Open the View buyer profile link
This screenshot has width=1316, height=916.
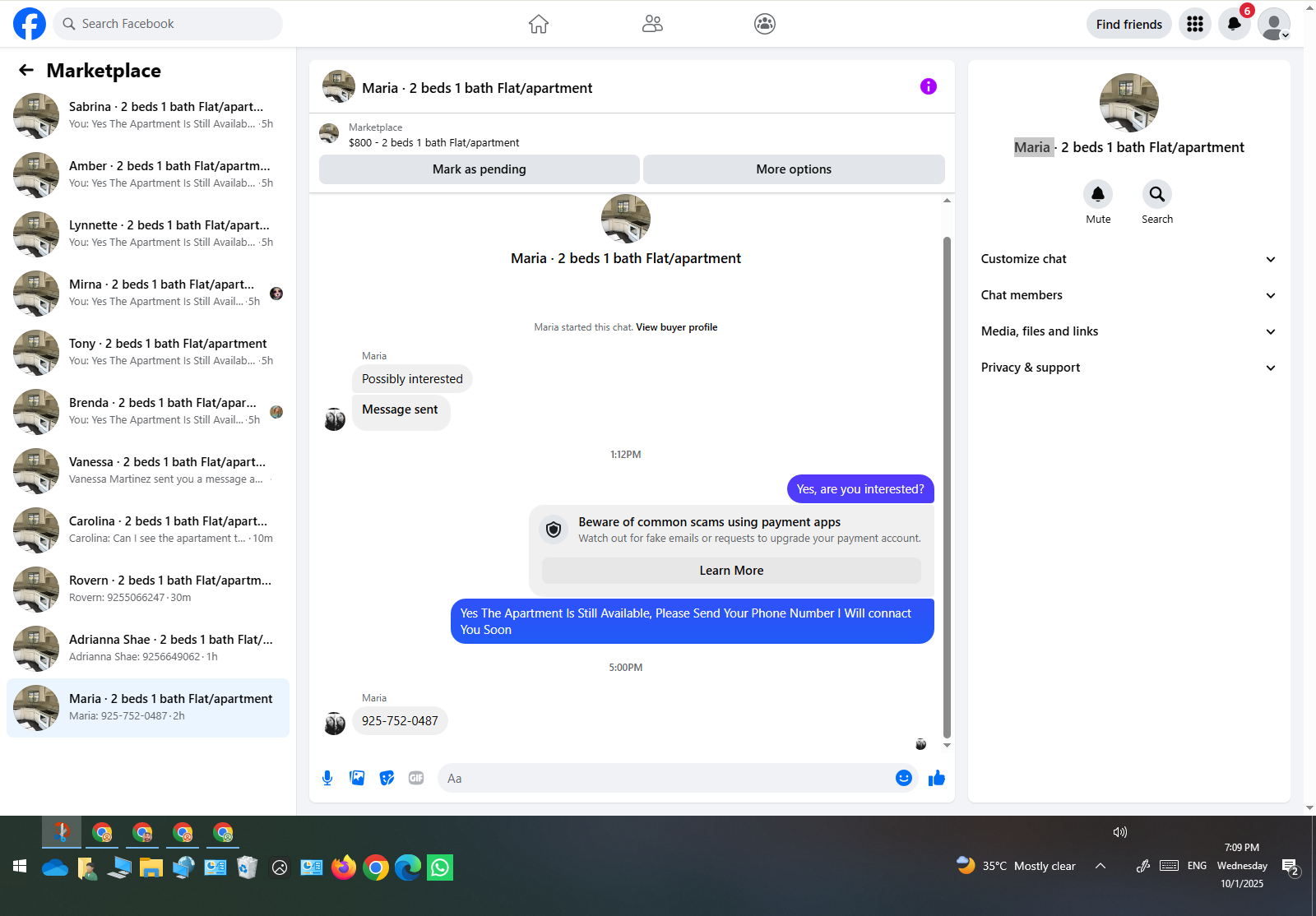tap(676, 327)
